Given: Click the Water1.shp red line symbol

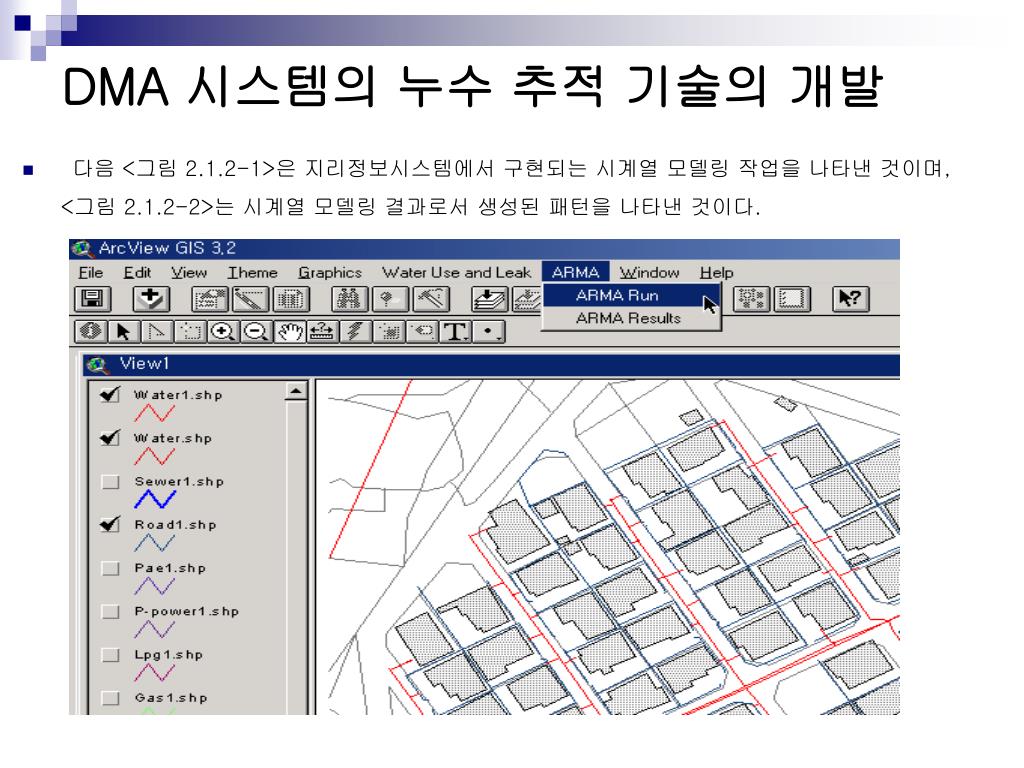Looking at the screenshot, I should pos(155,413).
